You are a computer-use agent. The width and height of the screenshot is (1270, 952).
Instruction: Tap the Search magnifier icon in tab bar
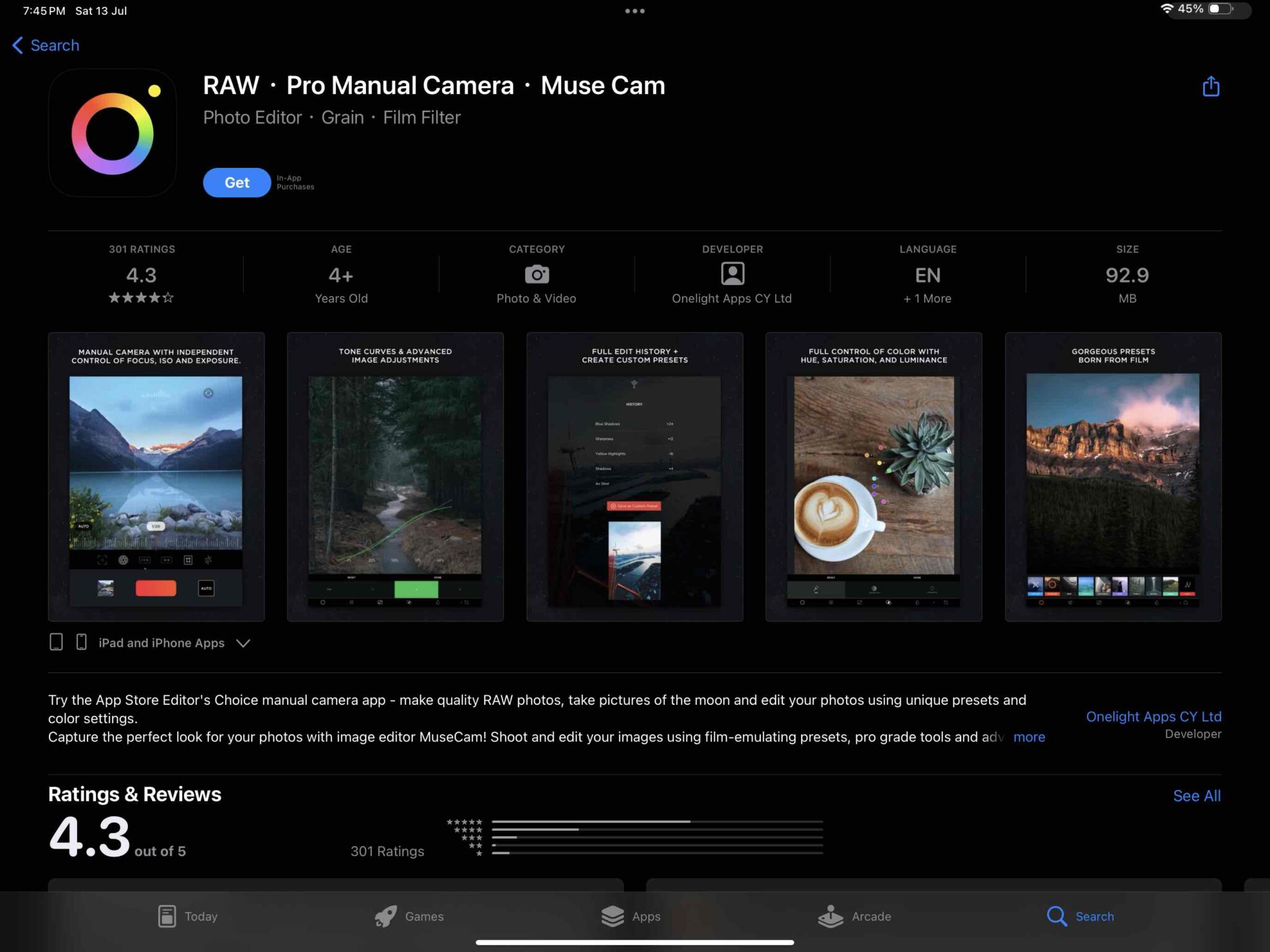pos(1055,916)
